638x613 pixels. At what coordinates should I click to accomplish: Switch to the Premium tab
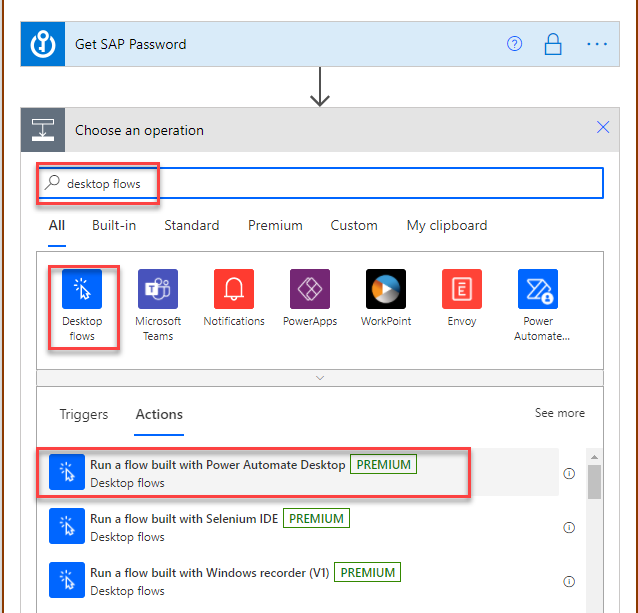pos(275,225)
